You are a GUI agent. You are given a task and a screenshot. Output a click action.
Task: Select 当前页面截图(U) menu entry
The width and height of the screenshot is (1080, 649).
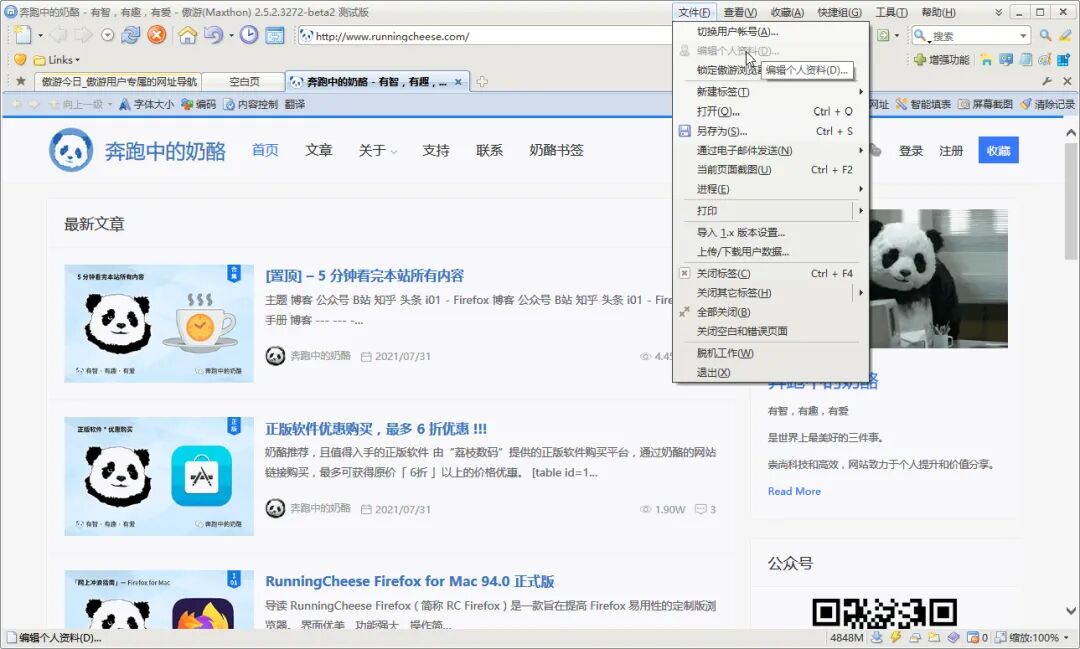(x=770, y=169)
